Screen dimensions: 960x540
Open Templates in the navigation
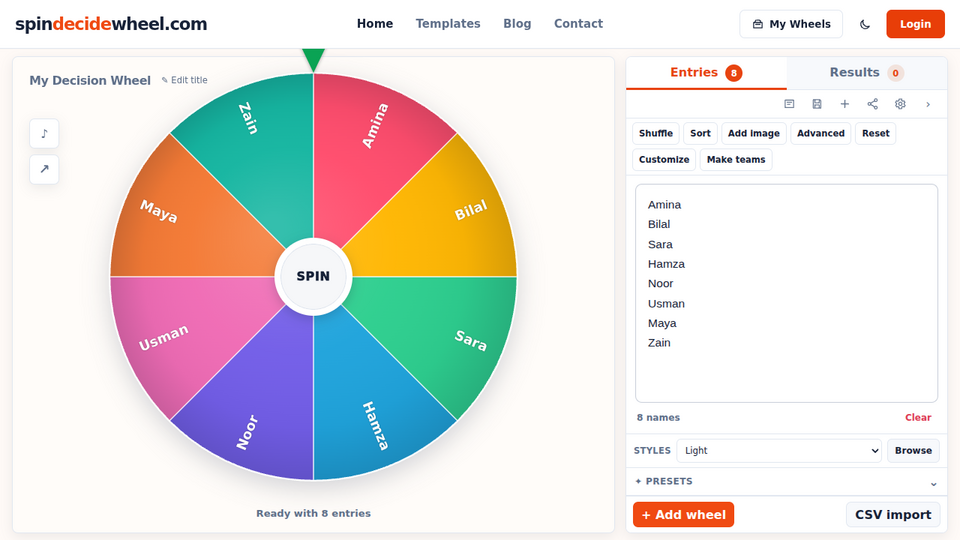tap(448, 24)
